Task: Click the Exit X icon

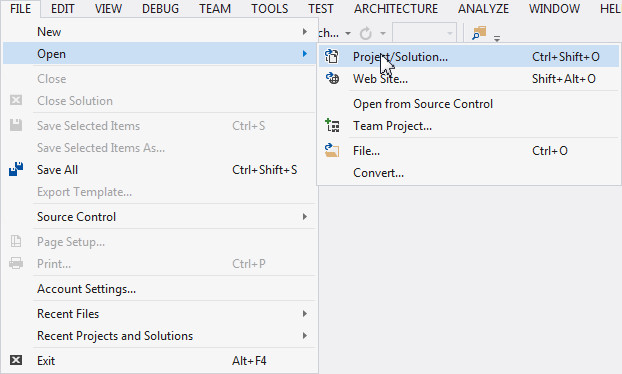Action: (16, 360)
